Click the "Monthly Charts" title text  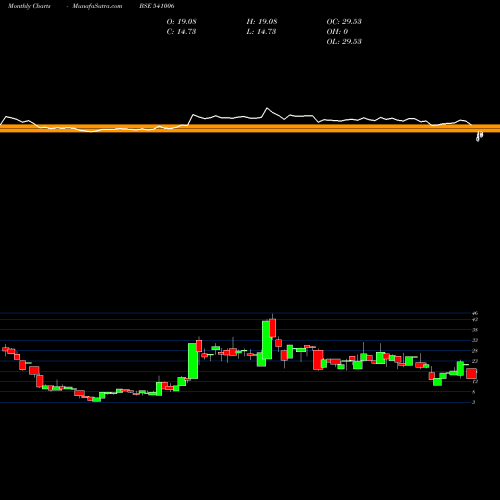pos(29,6)
